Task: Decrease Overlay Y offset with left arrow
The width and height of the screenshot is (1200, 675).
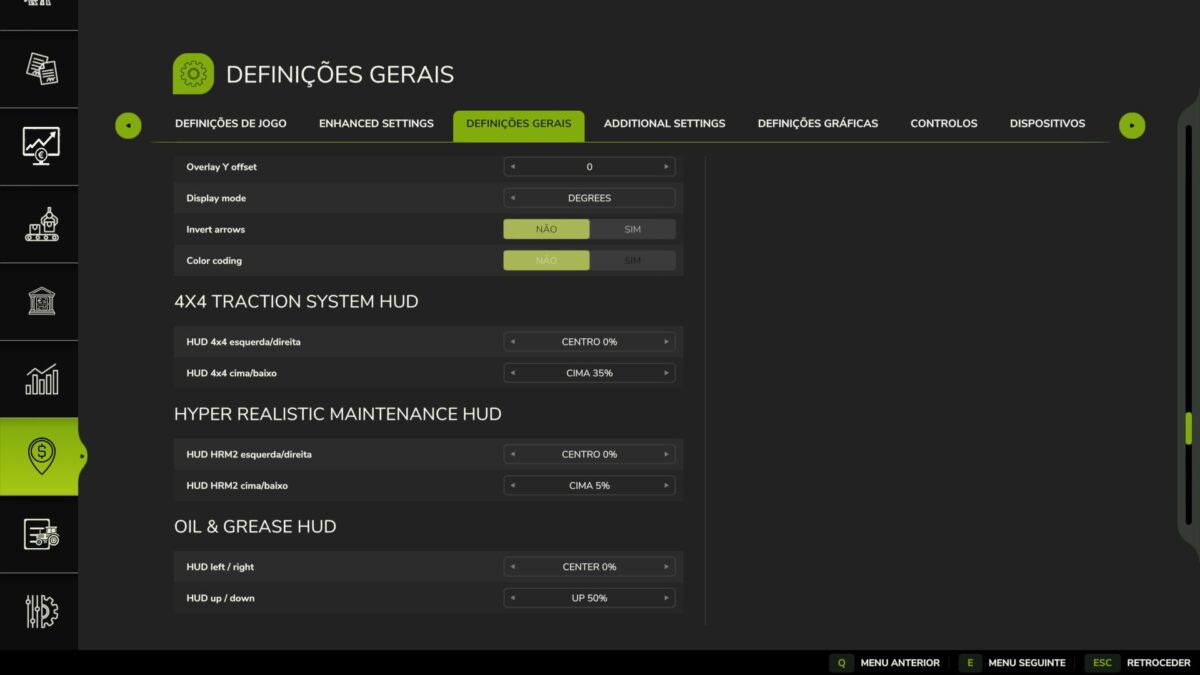Action: click(x=512, y=167)
